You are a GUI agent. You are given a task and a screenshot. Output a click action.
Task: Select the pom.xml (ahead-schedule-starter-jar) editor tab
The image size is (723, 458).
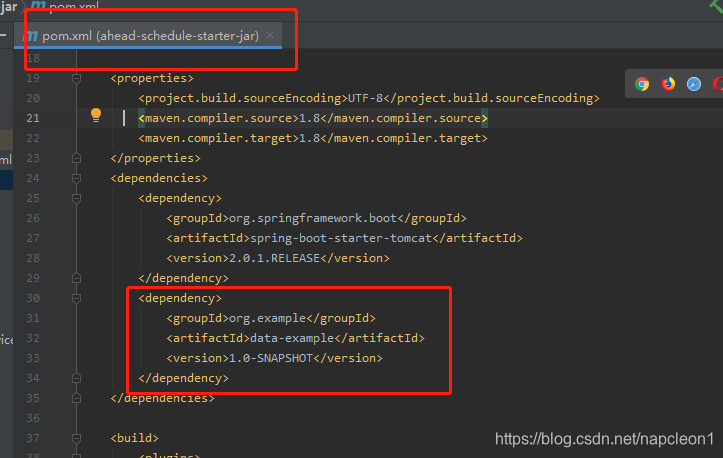coord(148,36)
